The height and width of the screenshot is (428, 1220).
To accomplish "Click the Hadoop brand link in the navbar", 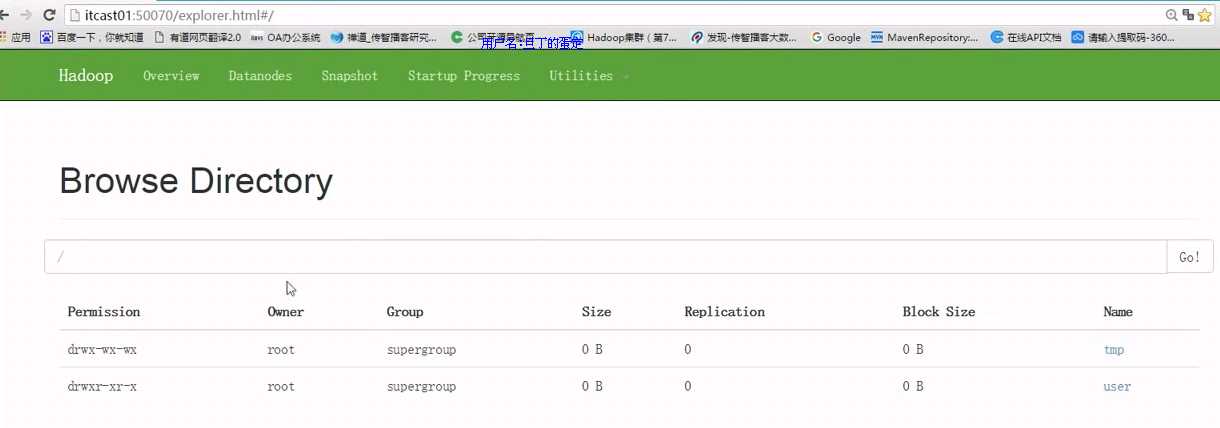I will point(85,76).
